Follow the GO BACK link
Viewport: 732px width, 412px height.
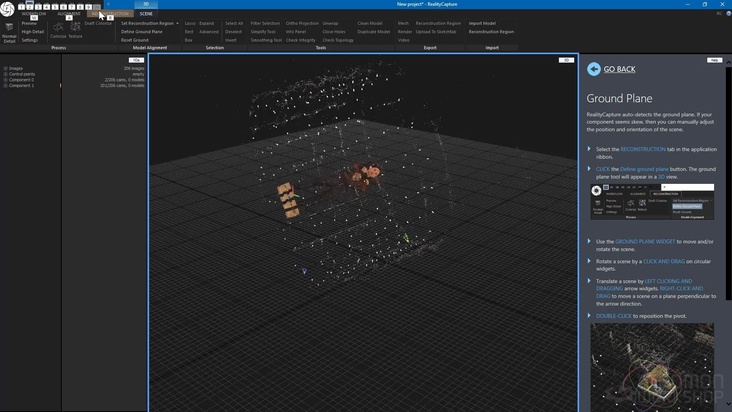point(619,69)
